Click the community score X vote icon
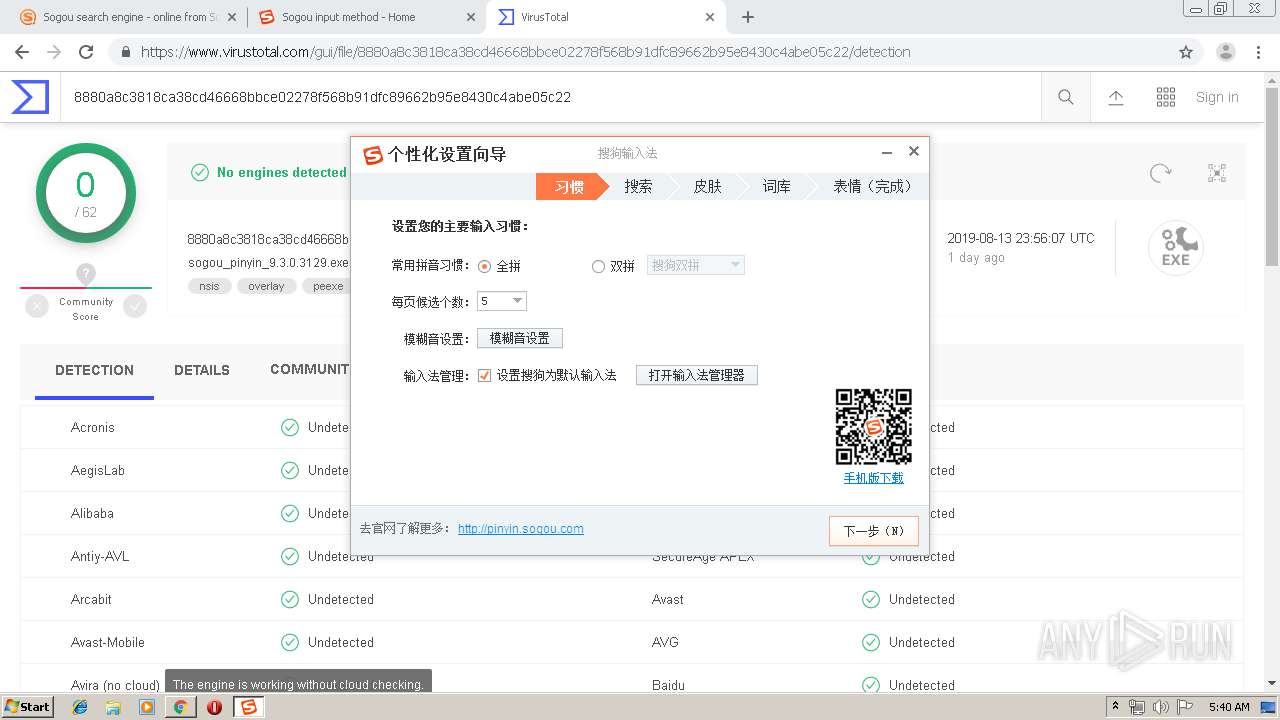 pyautogui.click(x=37, y=307)
